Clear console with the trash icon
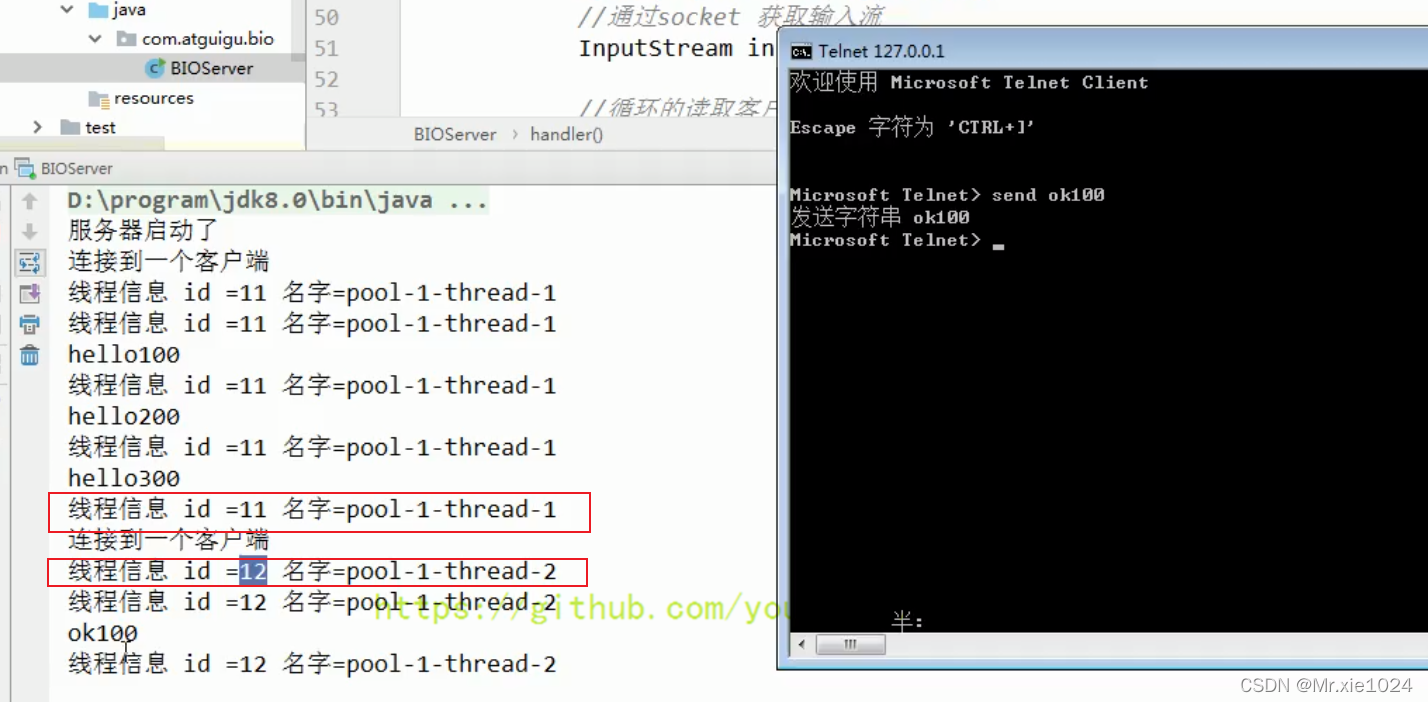This screenshot has height=702, width=1428. [30, 355]
